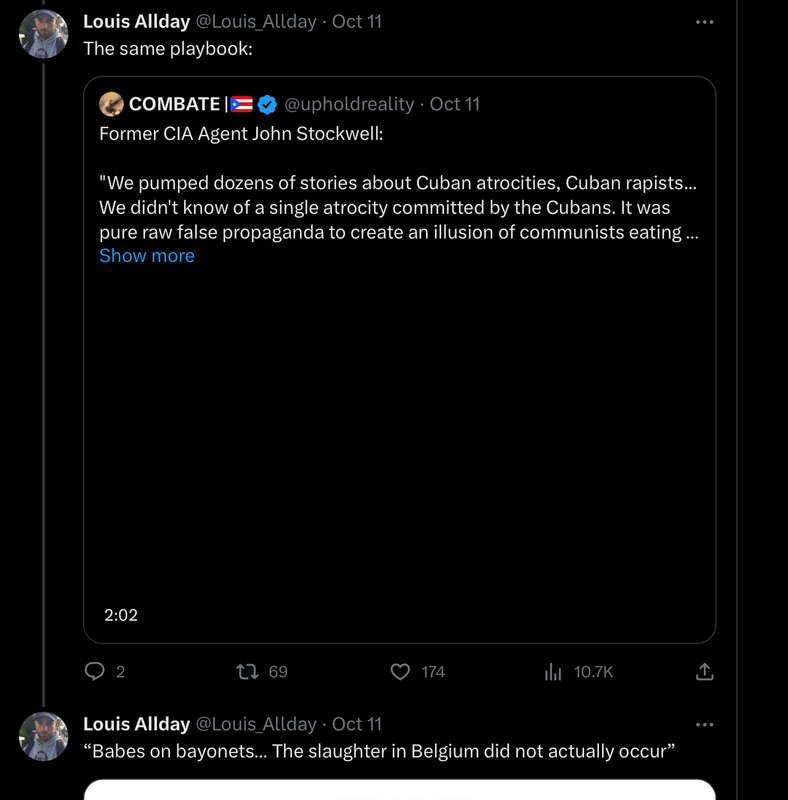
Task: Click the share icon on first tweet
Action: coord(704,672)
